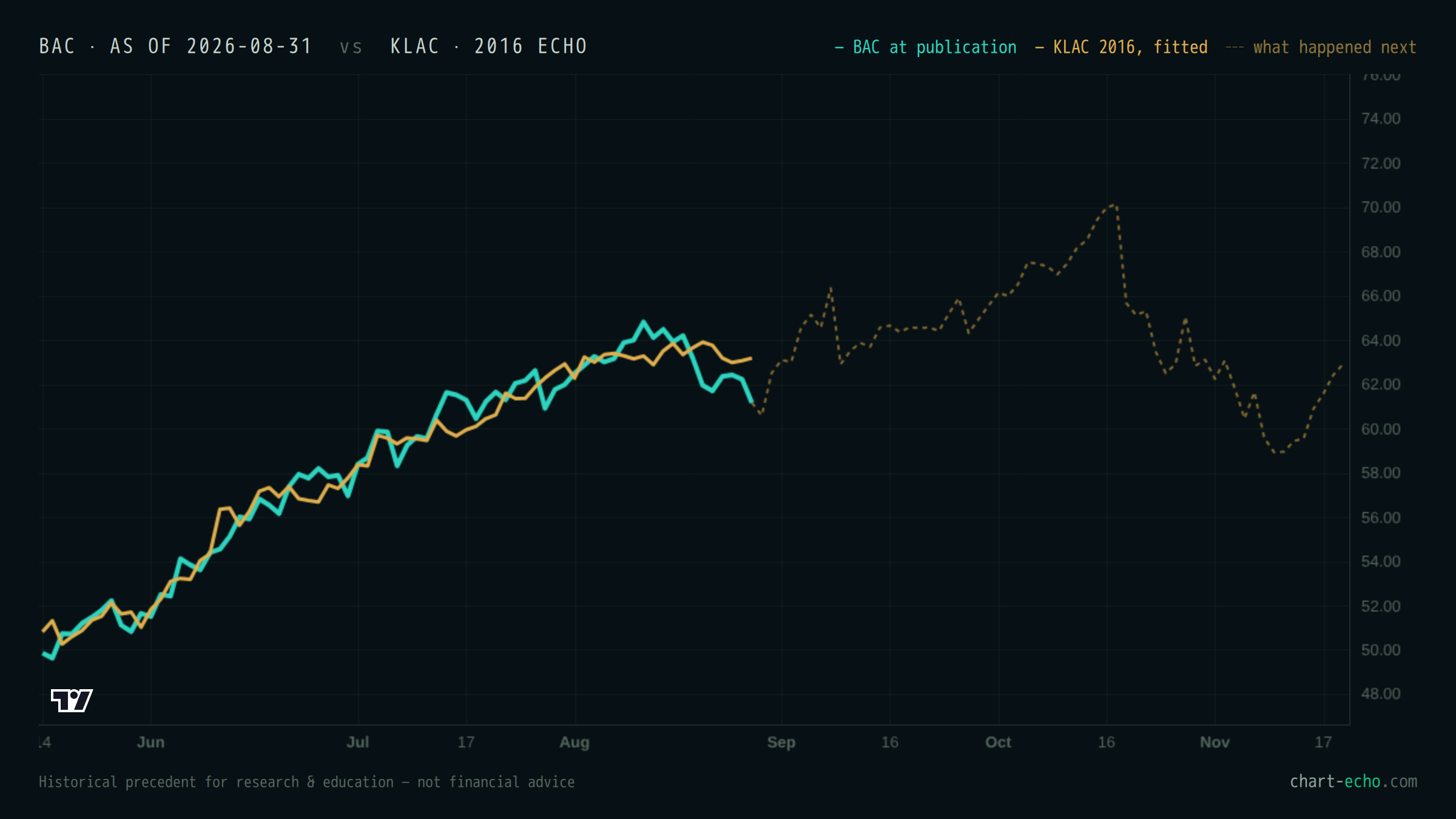Viewport: 1456px width, 819px height.
Task: Click the 70.00 price axis label
Action: click(x=1381, y=207)
